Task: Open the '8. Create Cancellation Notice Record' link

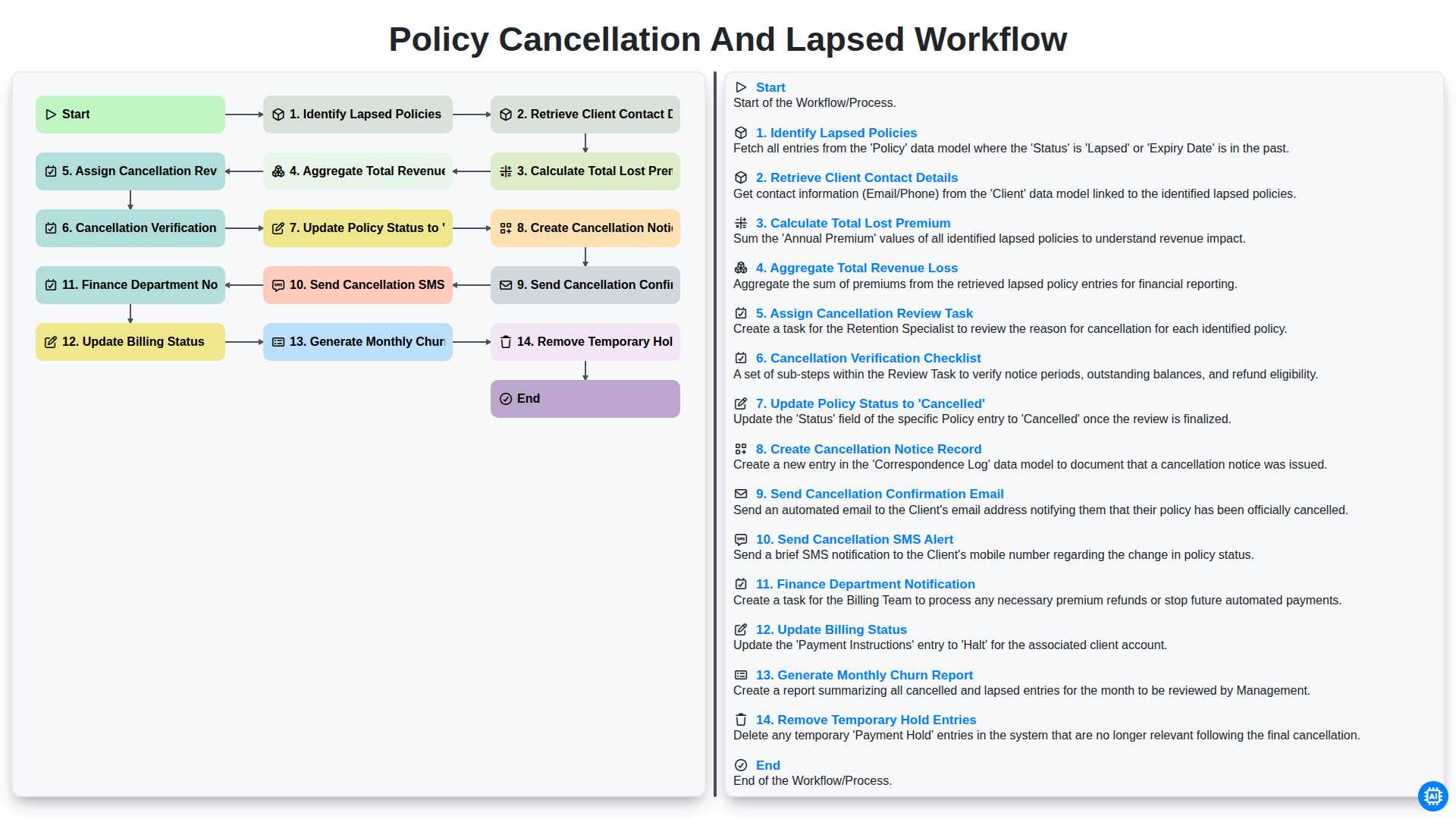Action: click(x=868, y=449)
